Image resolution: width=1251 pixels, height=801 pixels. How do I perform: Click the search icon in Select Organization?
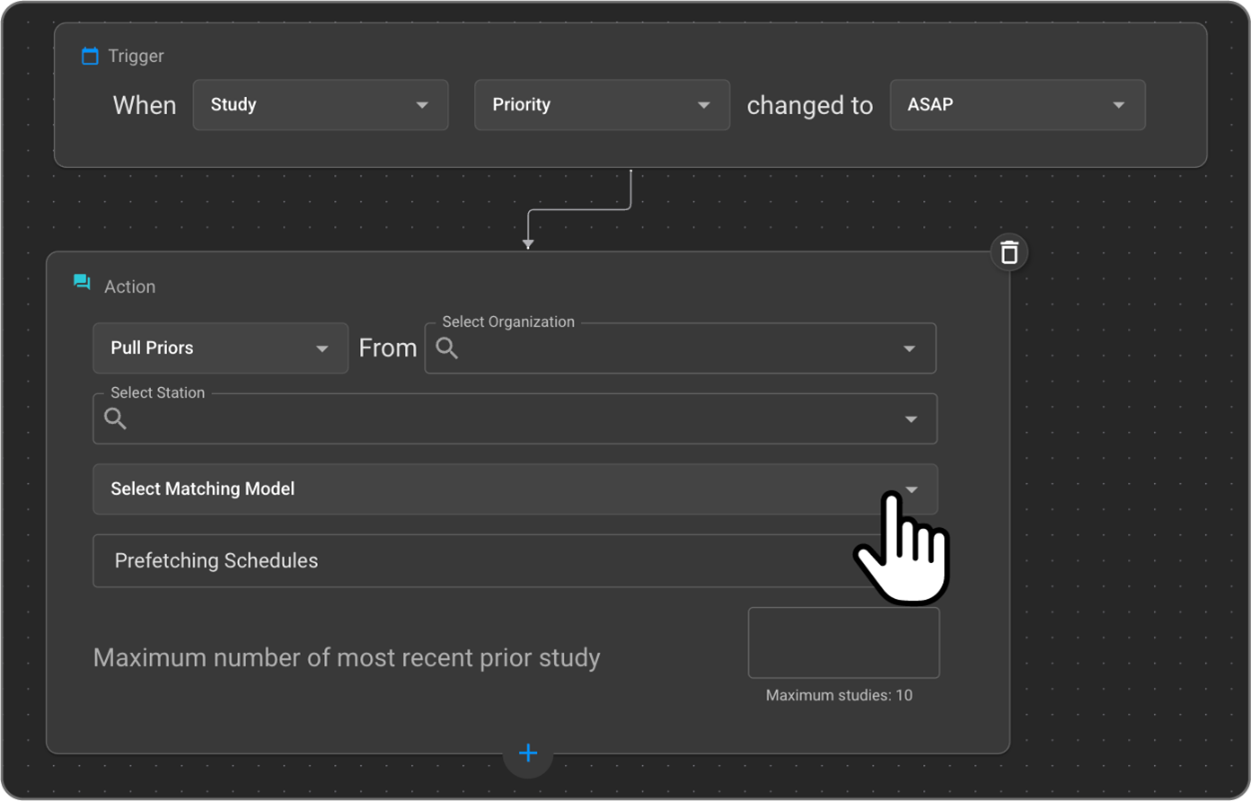[447, 348]
